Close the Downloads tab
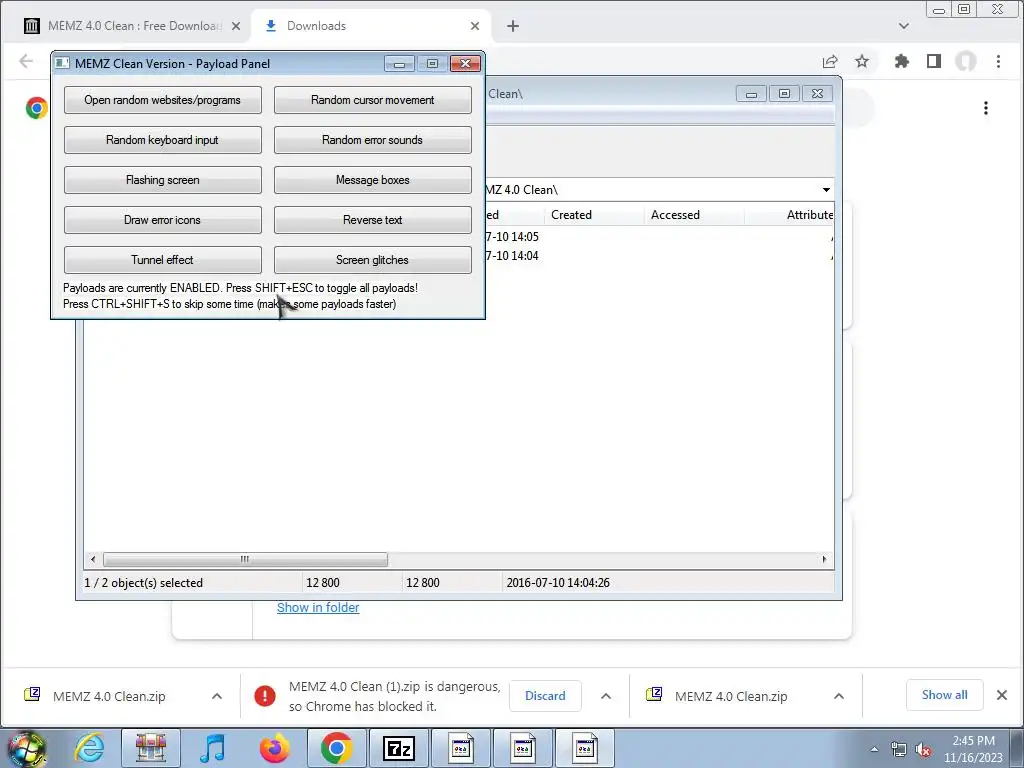Viewport: 1024px width, 768px height. click(475, 26)
